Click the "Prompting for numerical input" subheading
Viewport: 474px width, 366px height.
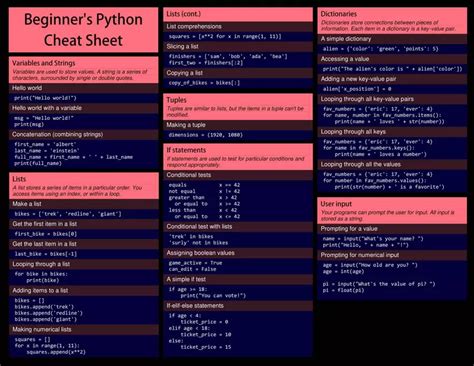click(360, 255)
